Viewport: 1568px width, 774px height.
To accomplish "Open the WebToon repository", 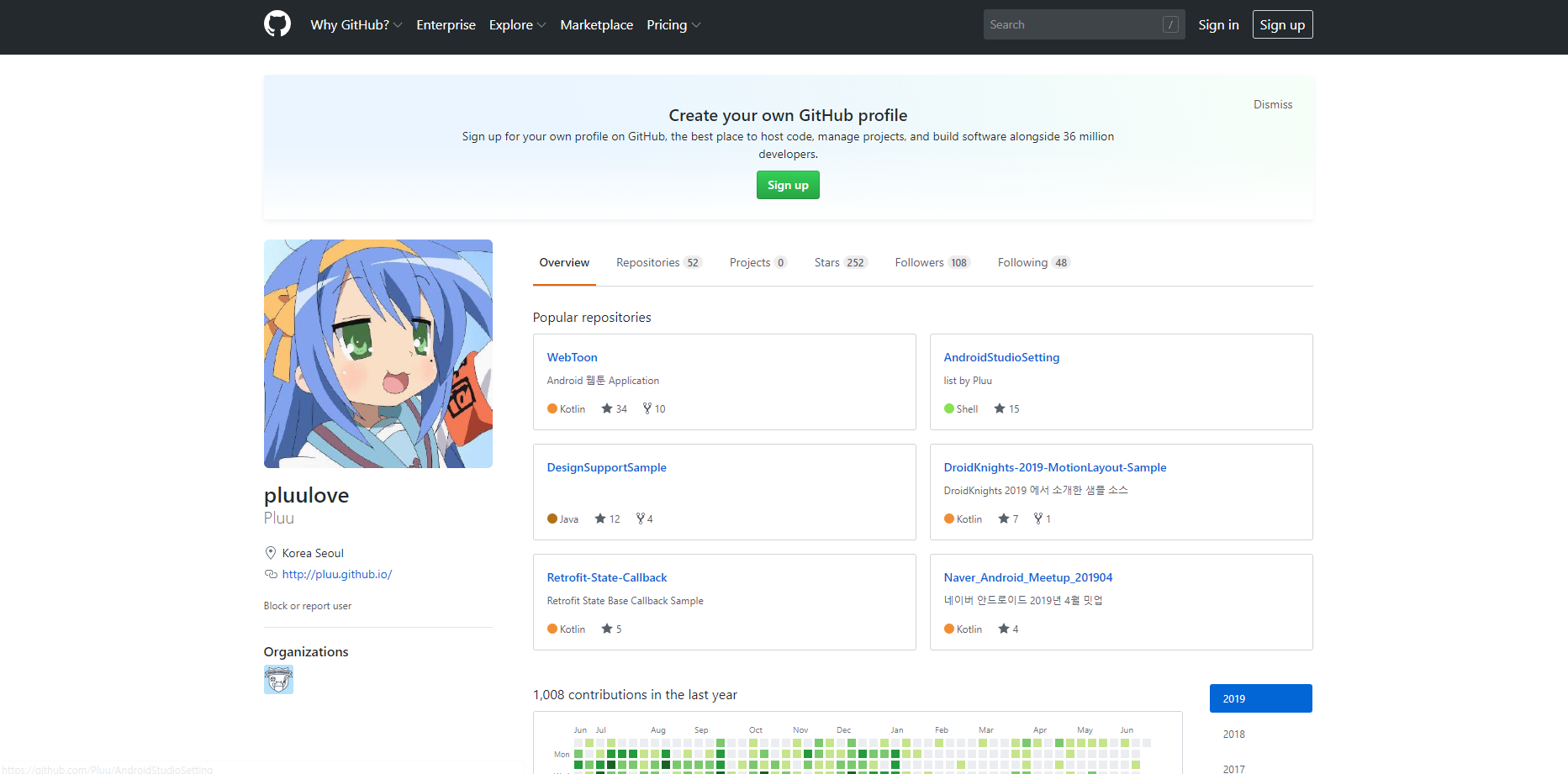I will click(x=572, y=357).
